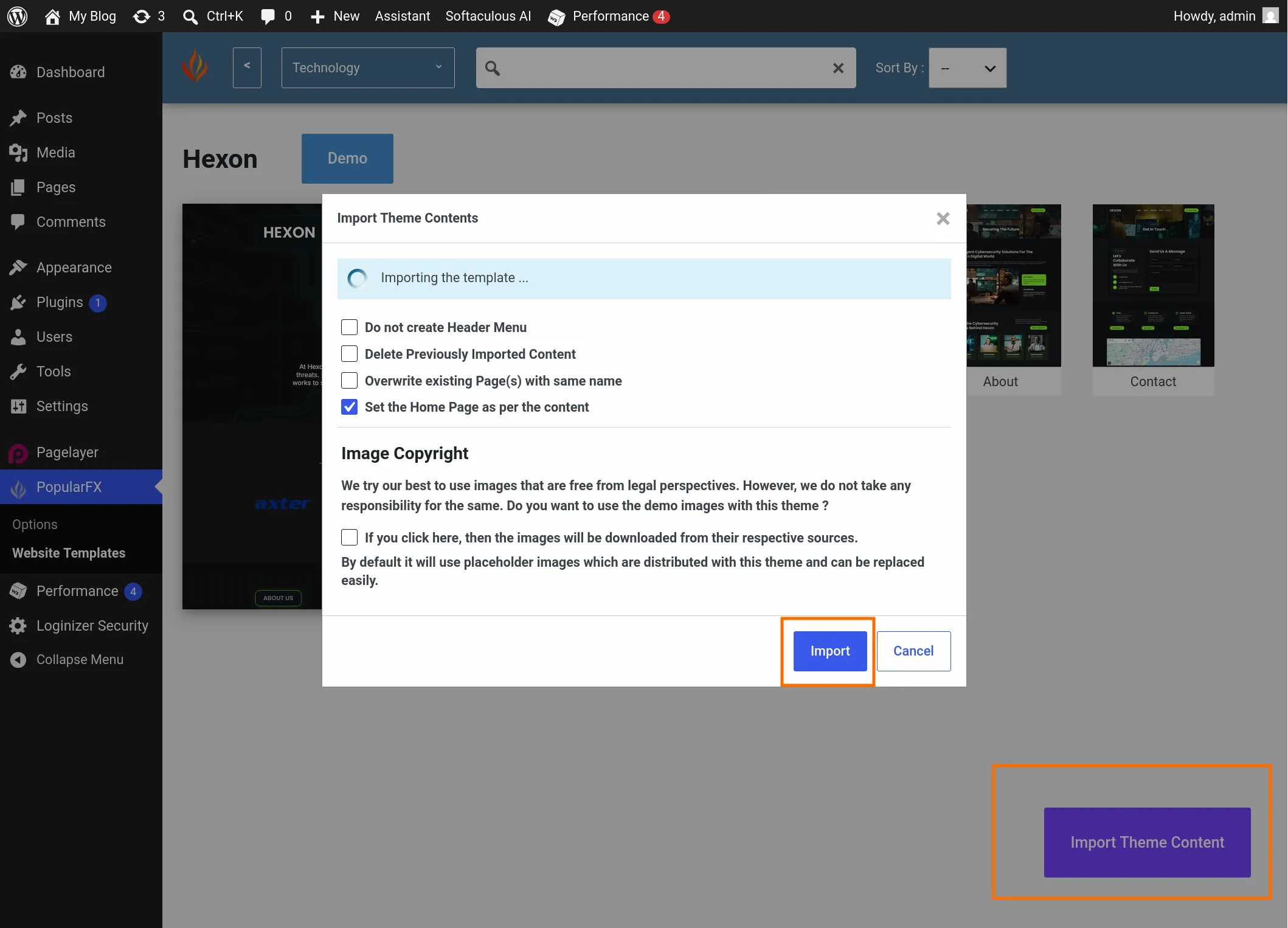Screen dimensions: 1288x928
Task: Click the Tools wrench icon
Action: coord(18,372)
